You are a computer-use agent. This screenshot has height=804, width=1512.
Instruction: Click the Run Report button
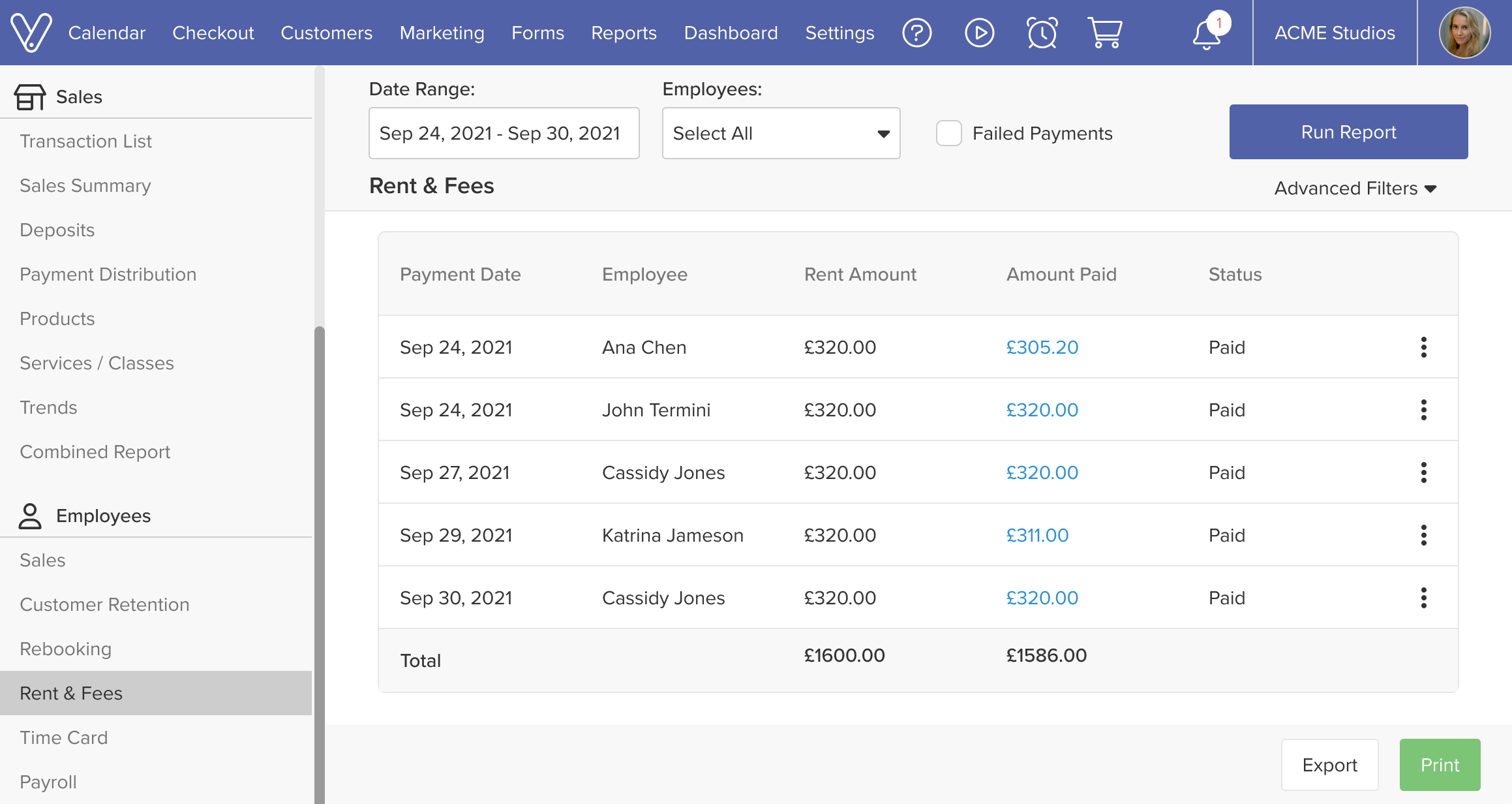tap(1348, 132)
